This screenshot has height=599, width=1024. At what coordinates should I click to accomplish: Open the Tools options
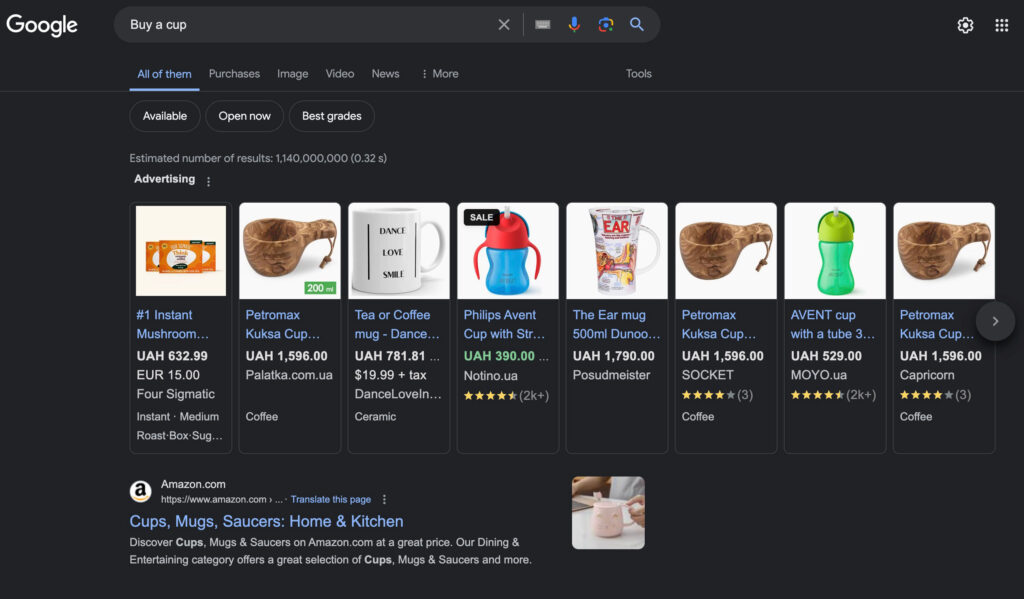(639, 74)
